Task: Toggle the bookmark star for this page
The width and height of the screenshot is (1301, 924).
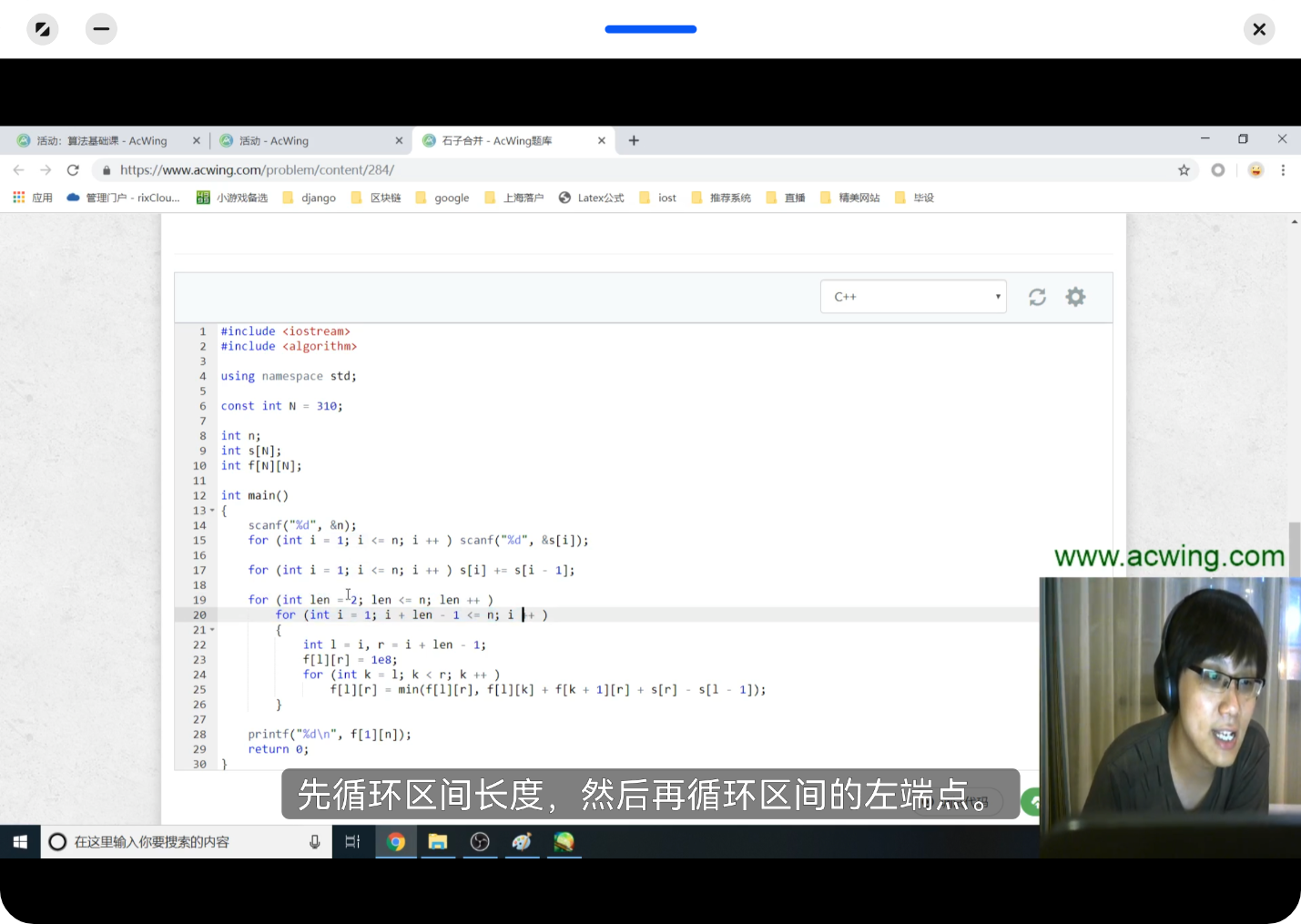Action: (1182, 169)
